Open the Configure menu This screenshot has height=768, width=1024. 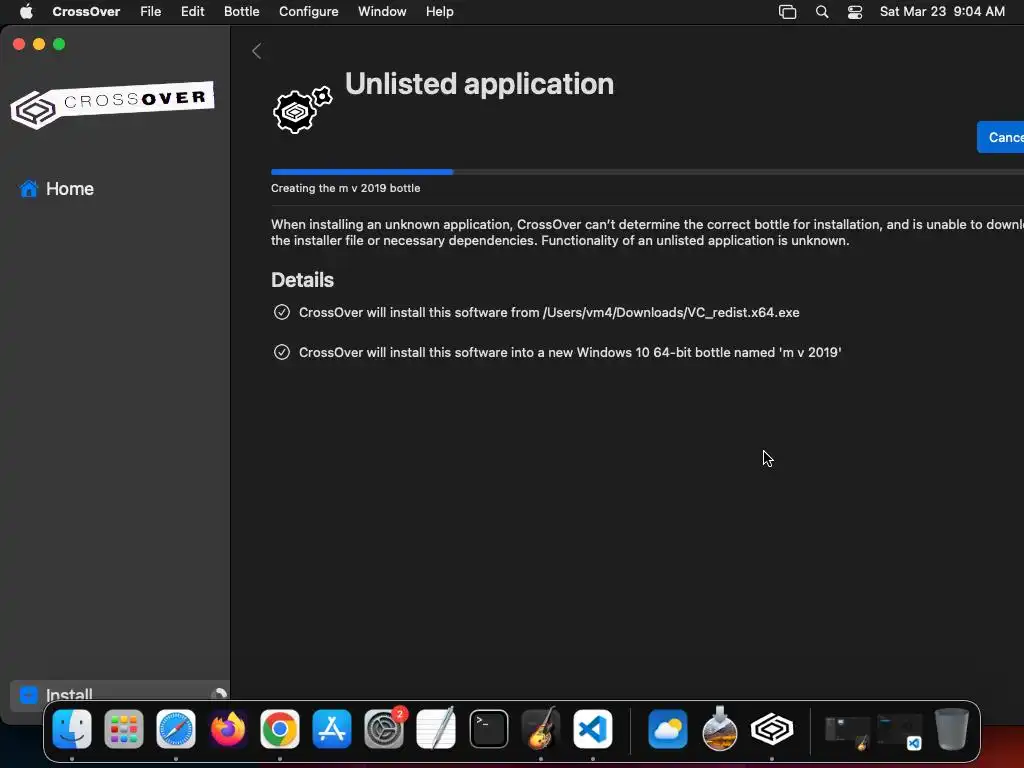pyautogui.click(x=308, y=11)
